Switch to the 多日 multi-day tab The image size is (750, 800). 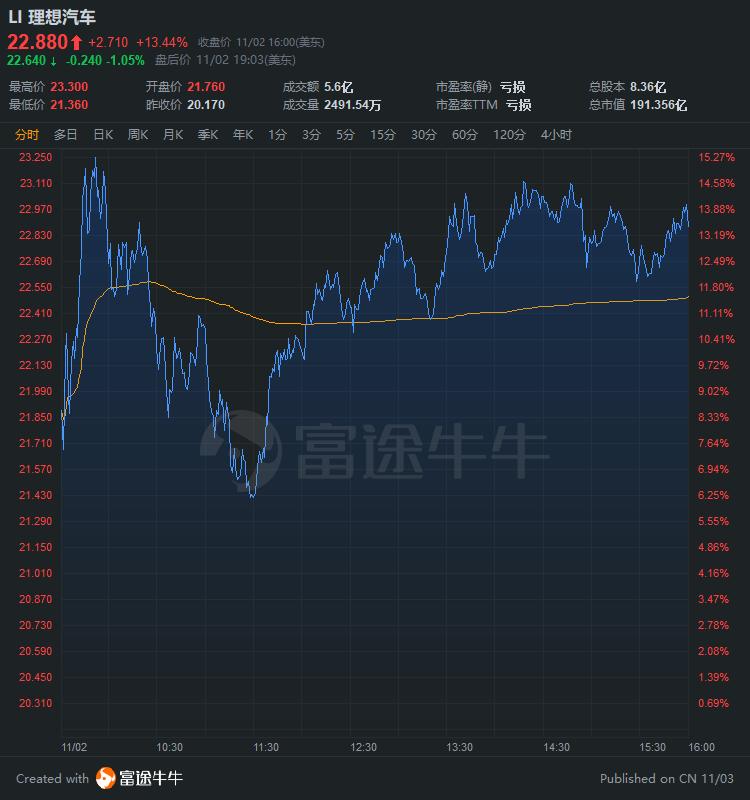click(66, 135)
